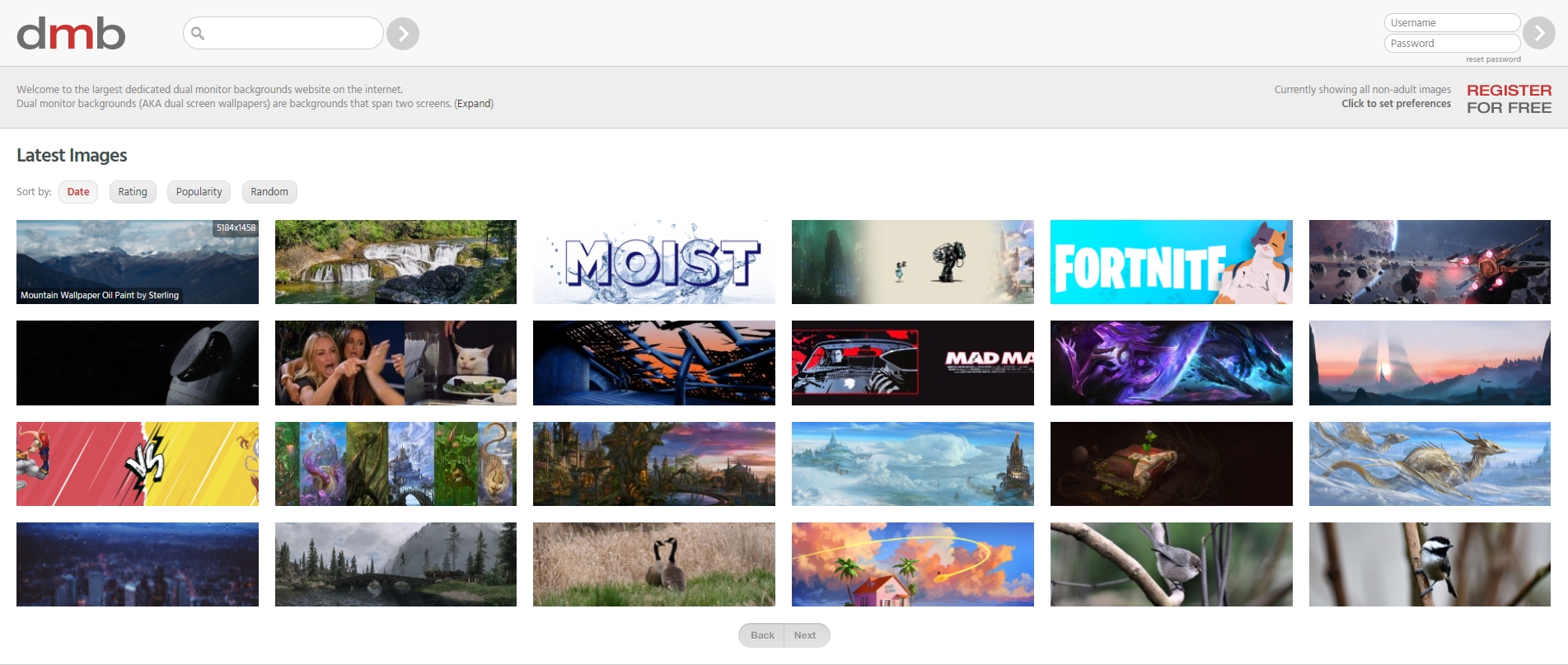The image size is (1568, 665).
Task: Open the MOIST water splash wallpaper
Action: tap(654, 262)
